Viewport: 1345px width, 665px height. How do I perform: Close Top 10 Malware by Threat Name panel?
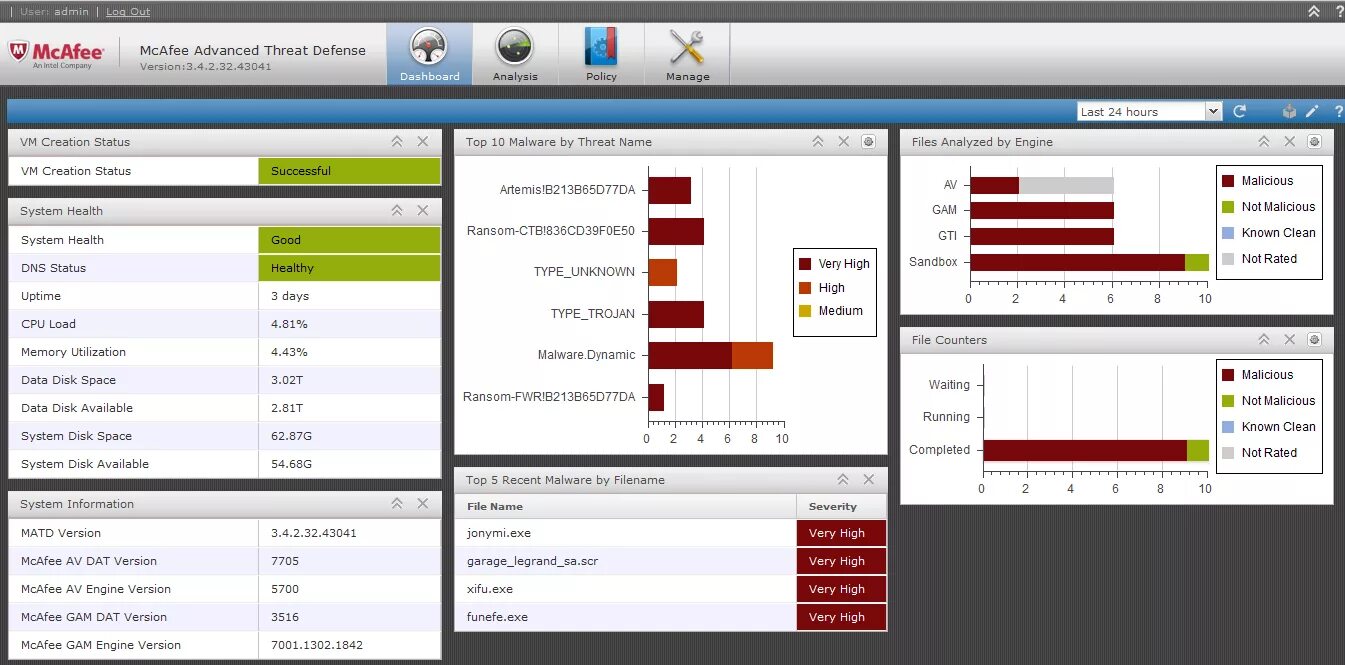pyautogui.click(x=843, y=142)
